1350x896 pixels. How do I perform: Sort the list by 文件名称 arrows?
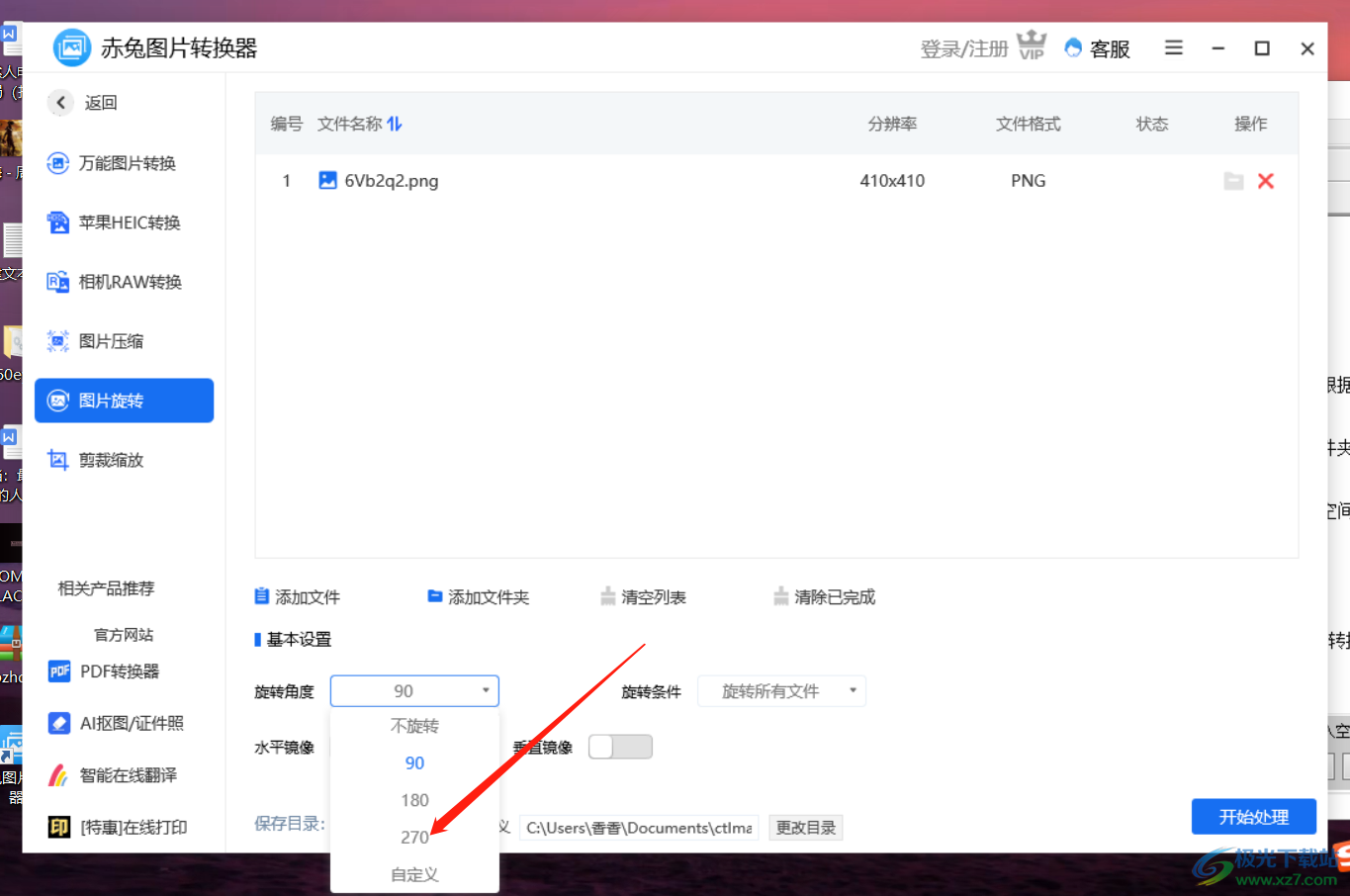[x=395, y=124]
